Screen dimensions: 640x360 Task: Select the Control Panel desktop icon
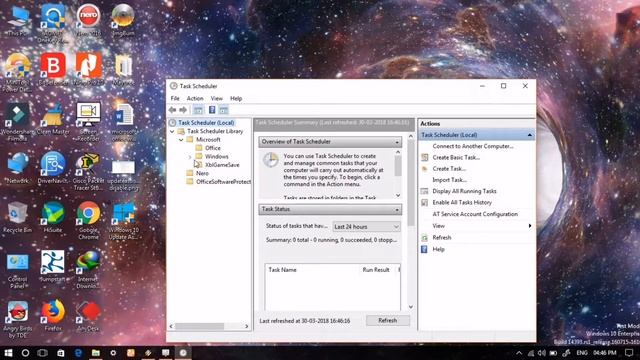17,269
